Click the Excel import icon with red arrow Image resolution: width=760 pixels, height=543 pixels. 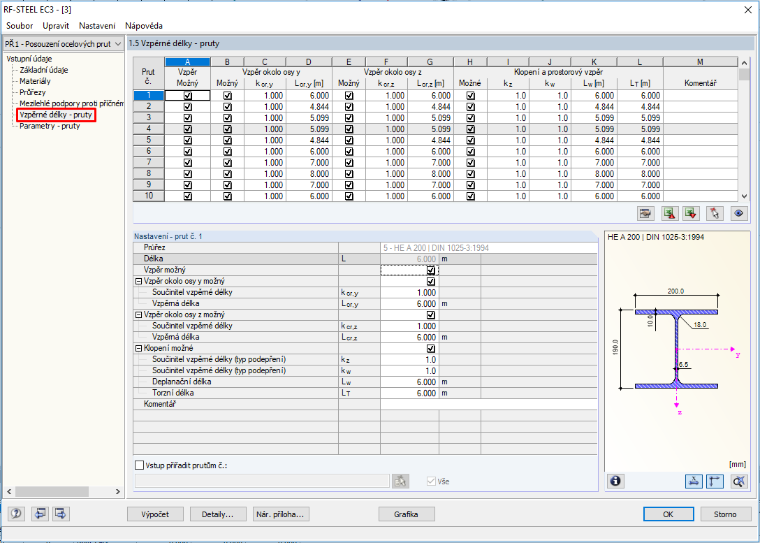tap(691, 213)
